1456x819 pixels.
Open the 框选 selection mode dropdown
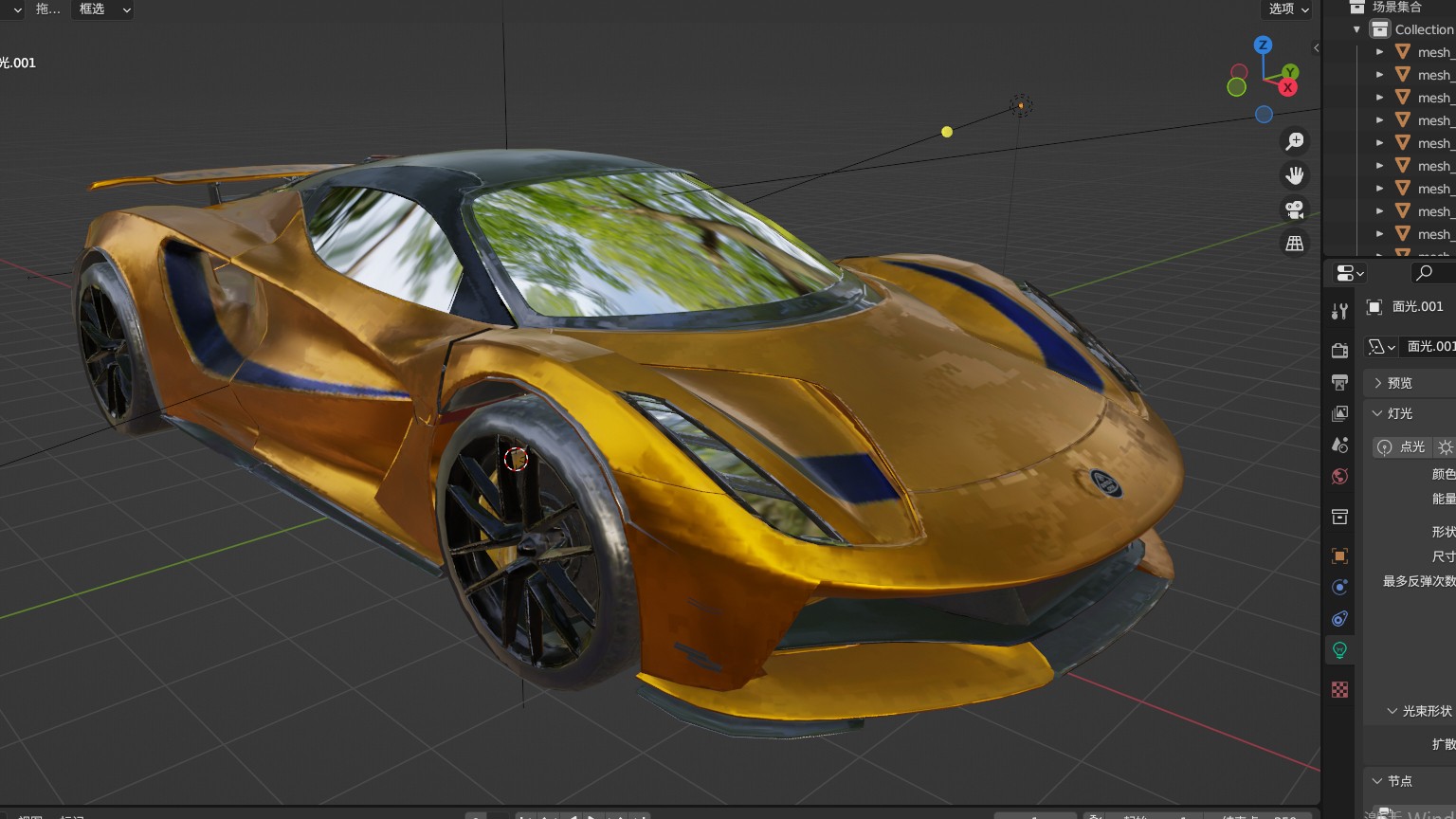[x=102, y=9]
